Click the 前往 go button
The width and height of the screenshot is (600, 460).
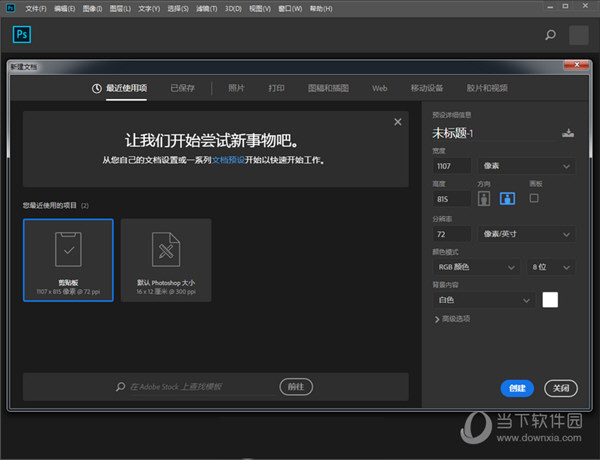(x=296, y=387)
